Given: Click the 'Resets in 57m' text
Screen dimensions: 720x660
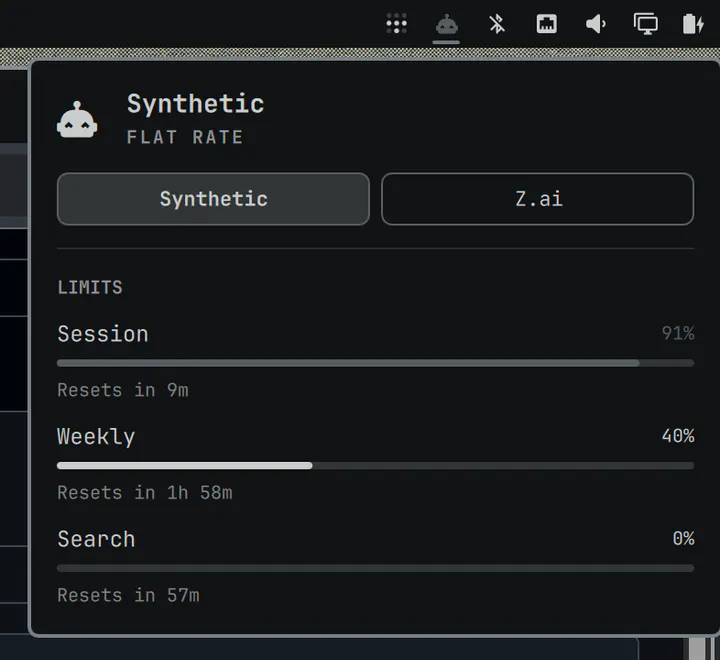Looking at the screenshot, I should [128, 596].
